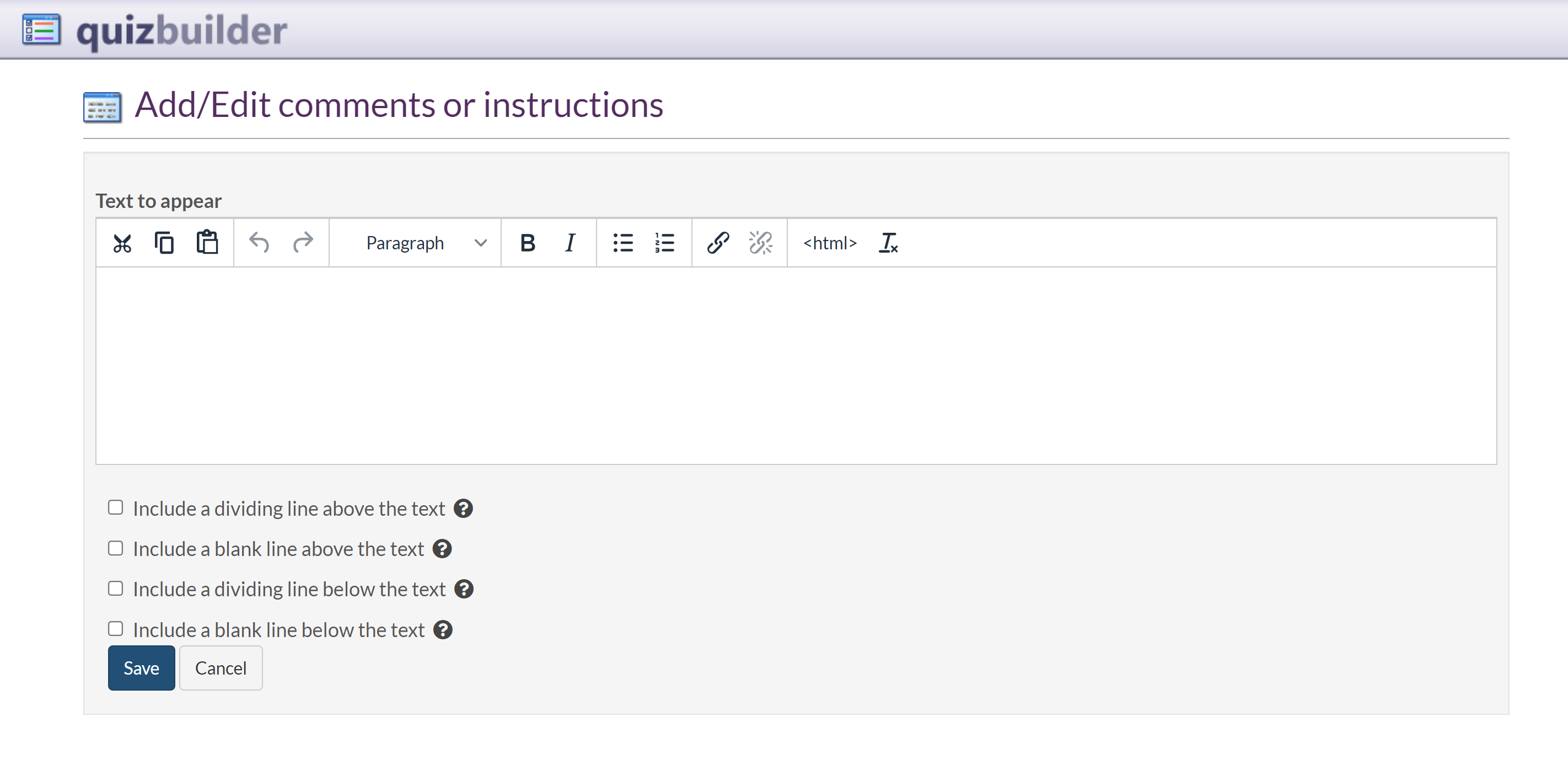The image size is (1568, 775).
Task: Toggle Italic formatting
Action: pos(570,243)
